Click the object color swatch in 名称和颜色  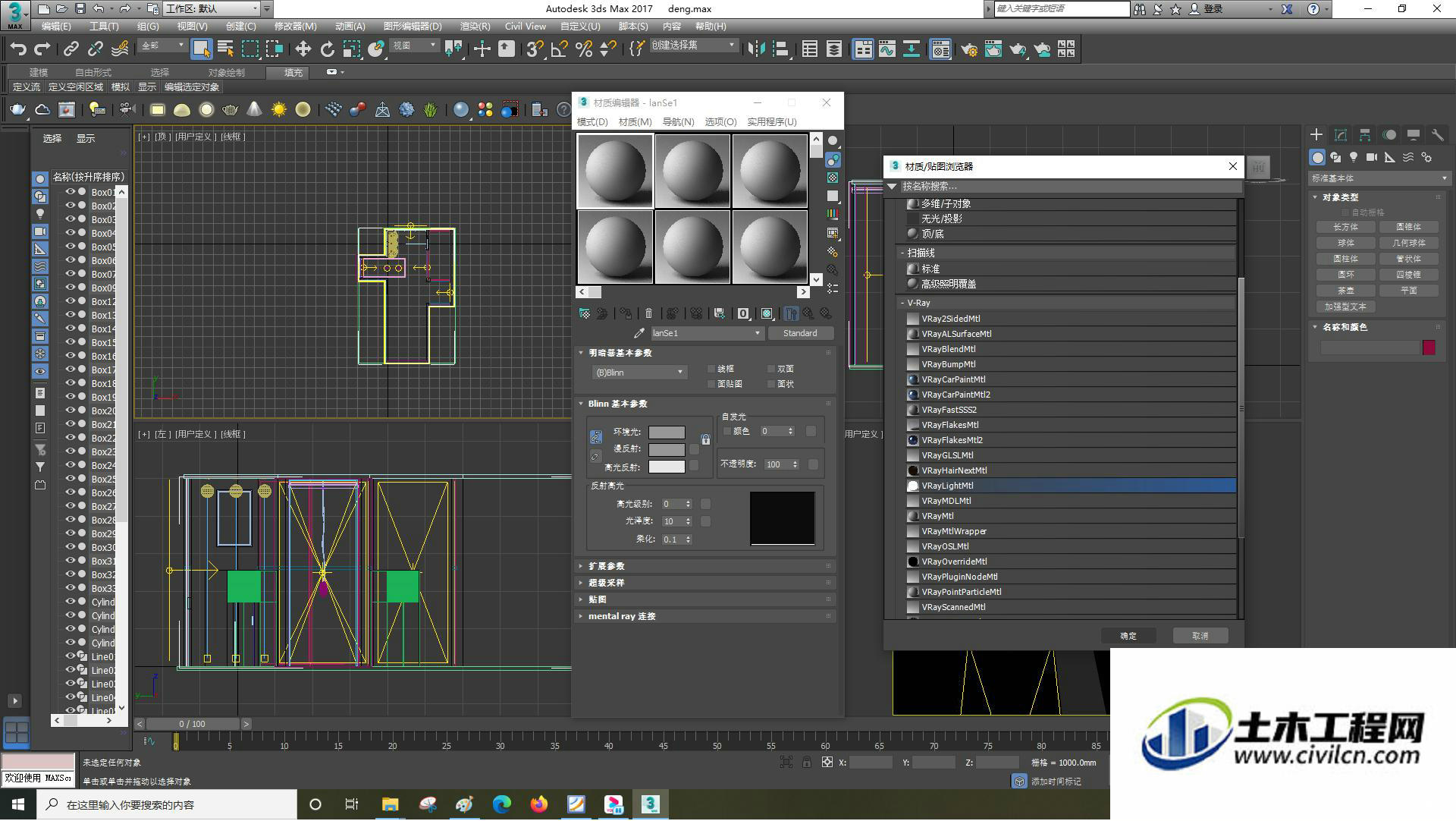[1429, 348]
